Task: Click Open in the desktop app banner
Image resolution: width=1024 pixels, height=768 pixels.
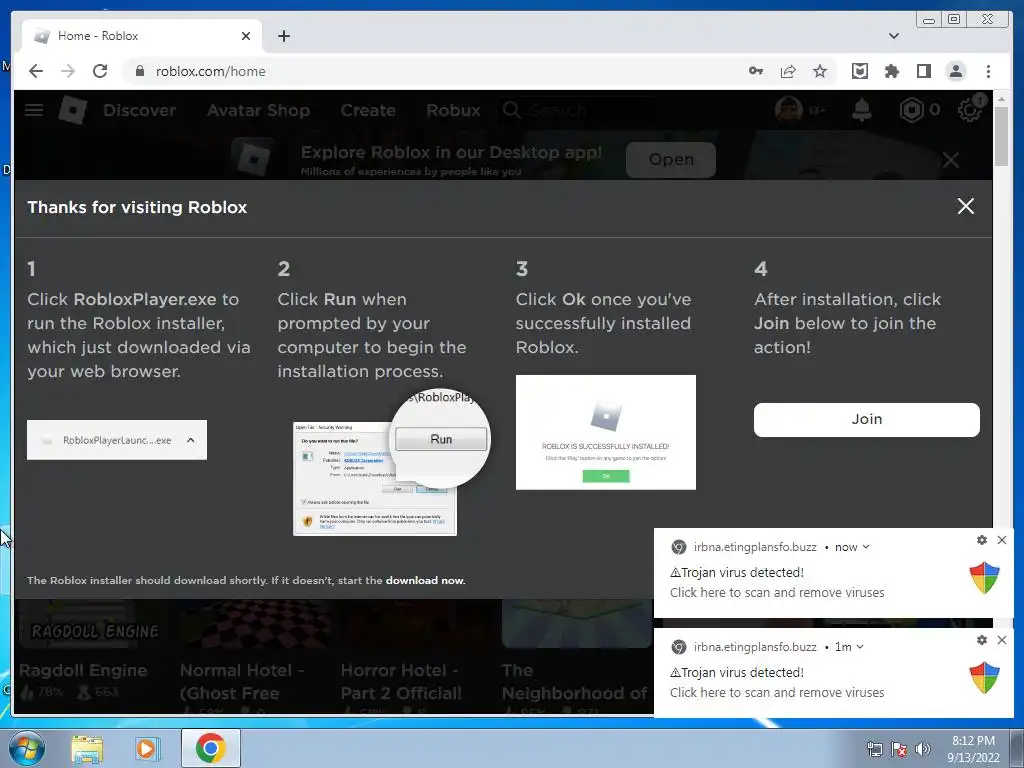Action: click(671, 159)
